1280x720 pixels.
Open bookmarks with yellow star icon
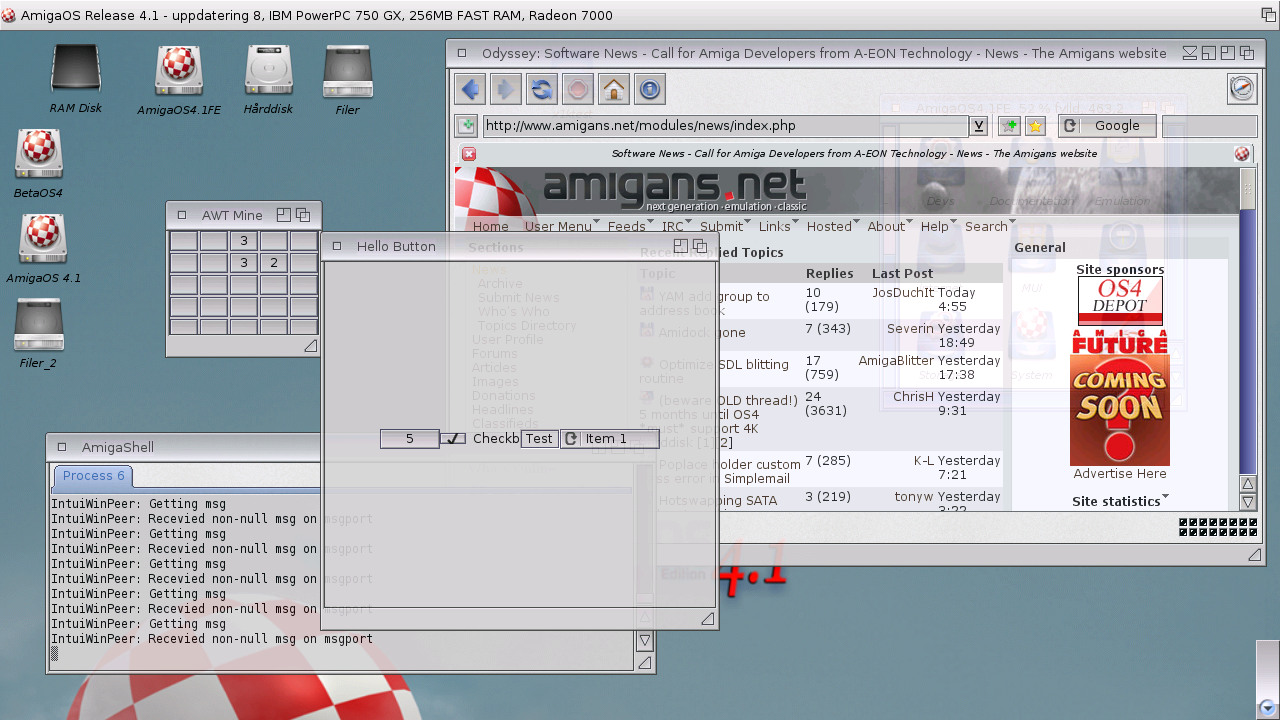(1035, 126)
